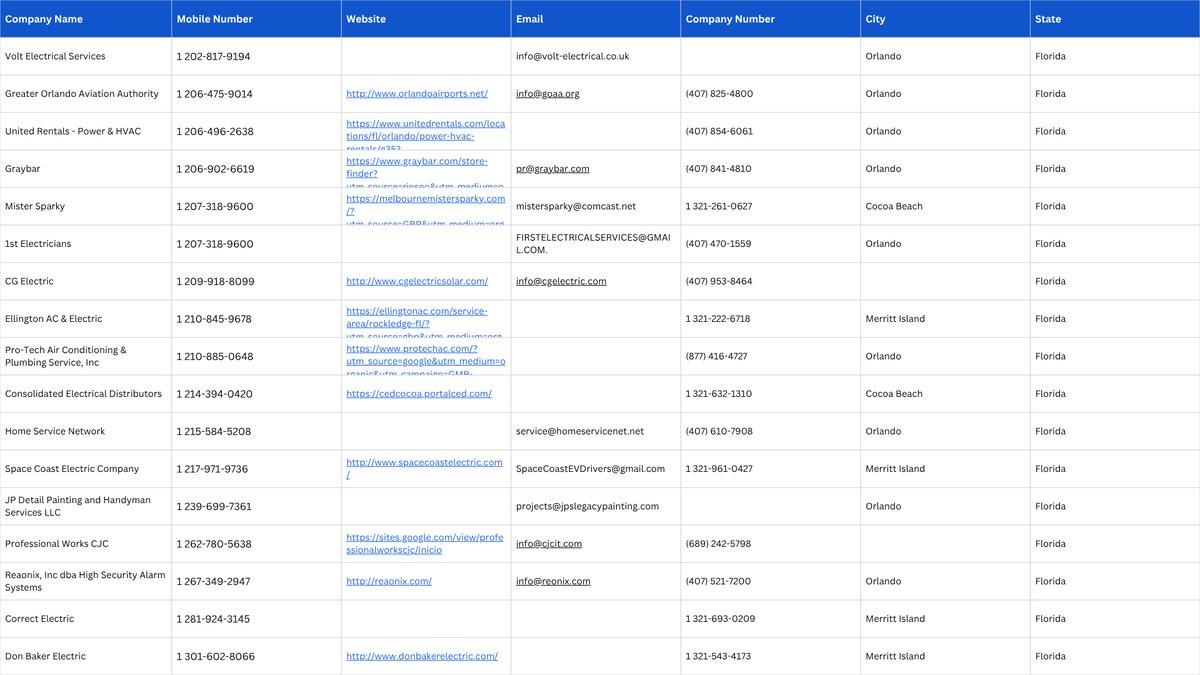Select the 1st Electricians company cell
The image size is (1200, 675).
(86, 244)
